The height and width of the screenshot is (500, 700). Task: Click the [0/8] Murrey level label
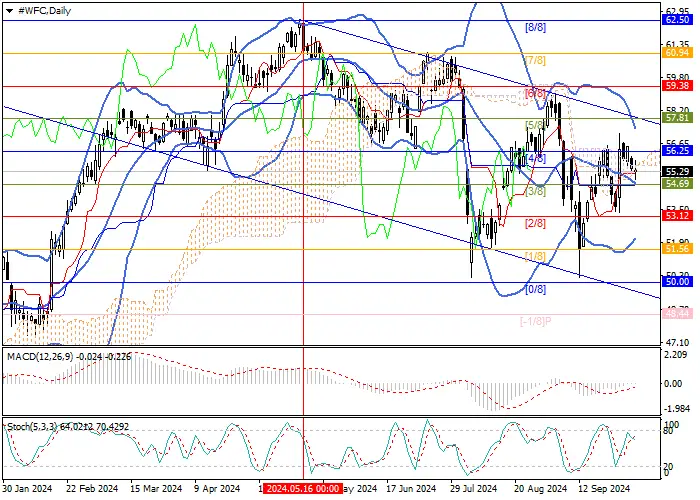click(535, 289)
